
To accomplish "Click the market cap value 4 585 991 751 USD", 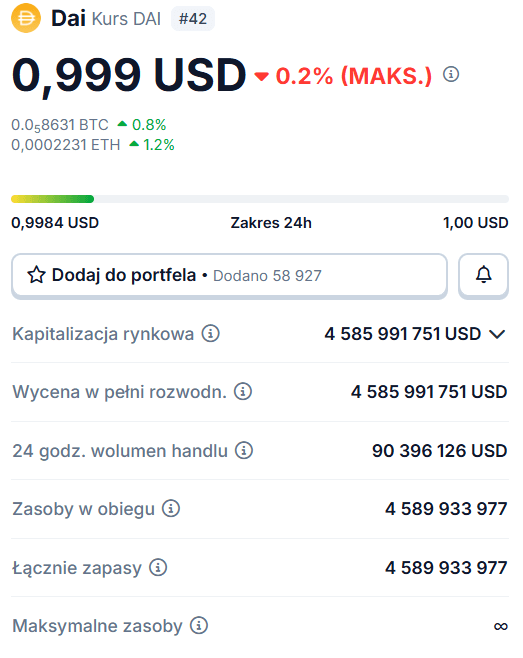I will point(403,334).
